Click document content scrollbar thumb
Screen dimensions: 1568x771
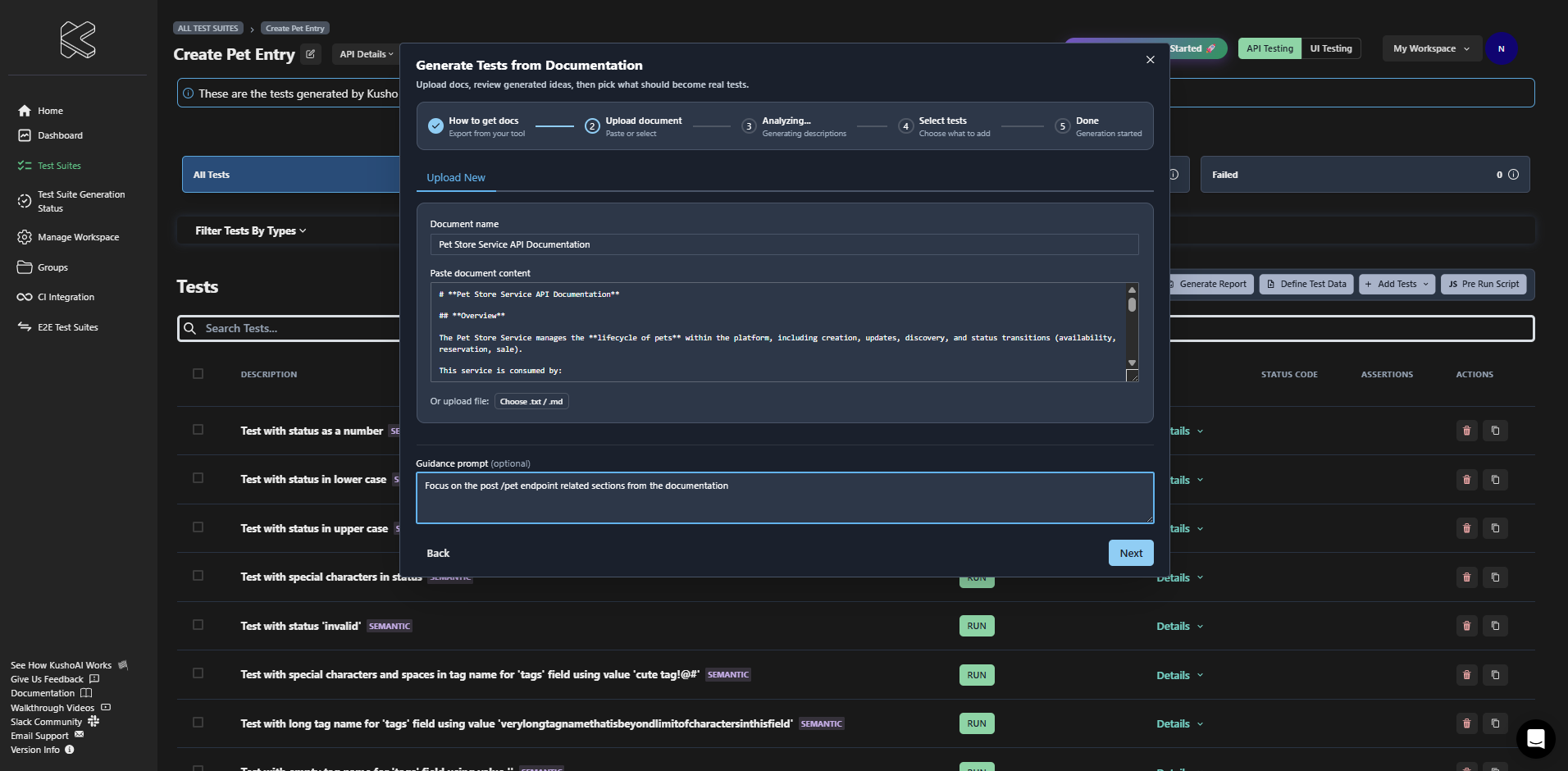coord(1132,304)
